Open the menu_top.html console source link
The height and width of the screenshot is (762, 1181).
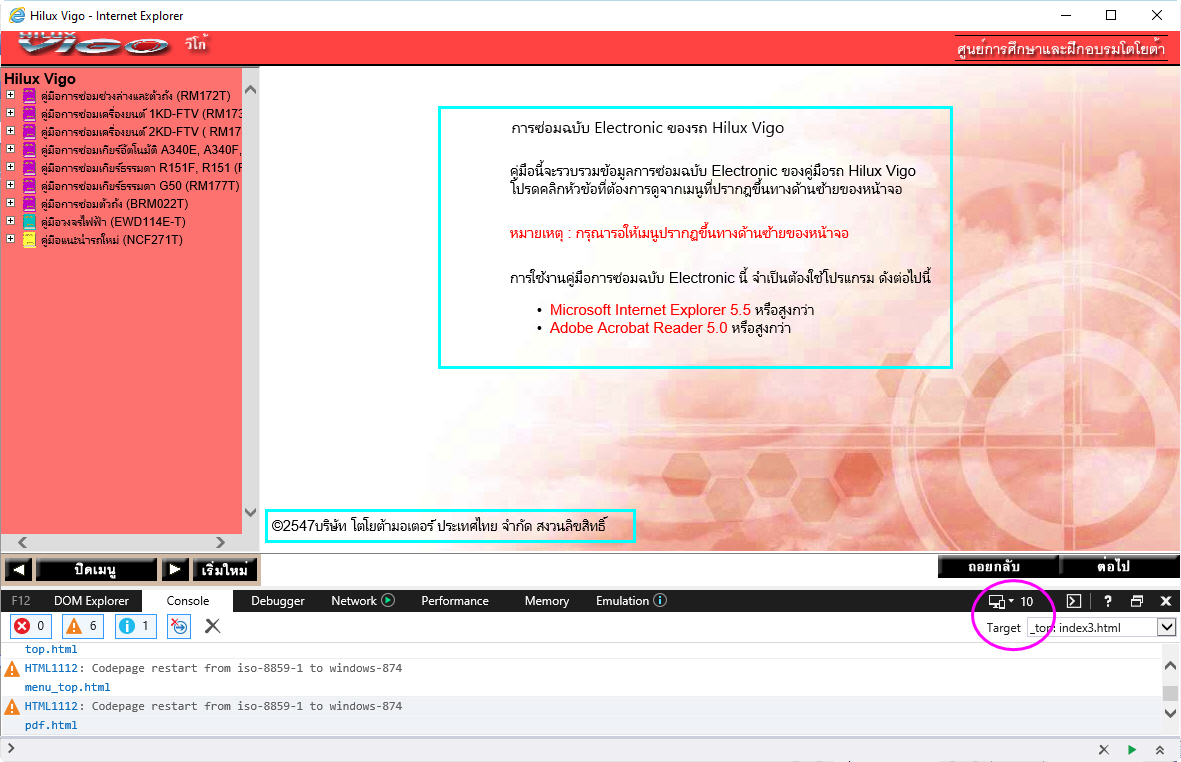pos(68,687)
